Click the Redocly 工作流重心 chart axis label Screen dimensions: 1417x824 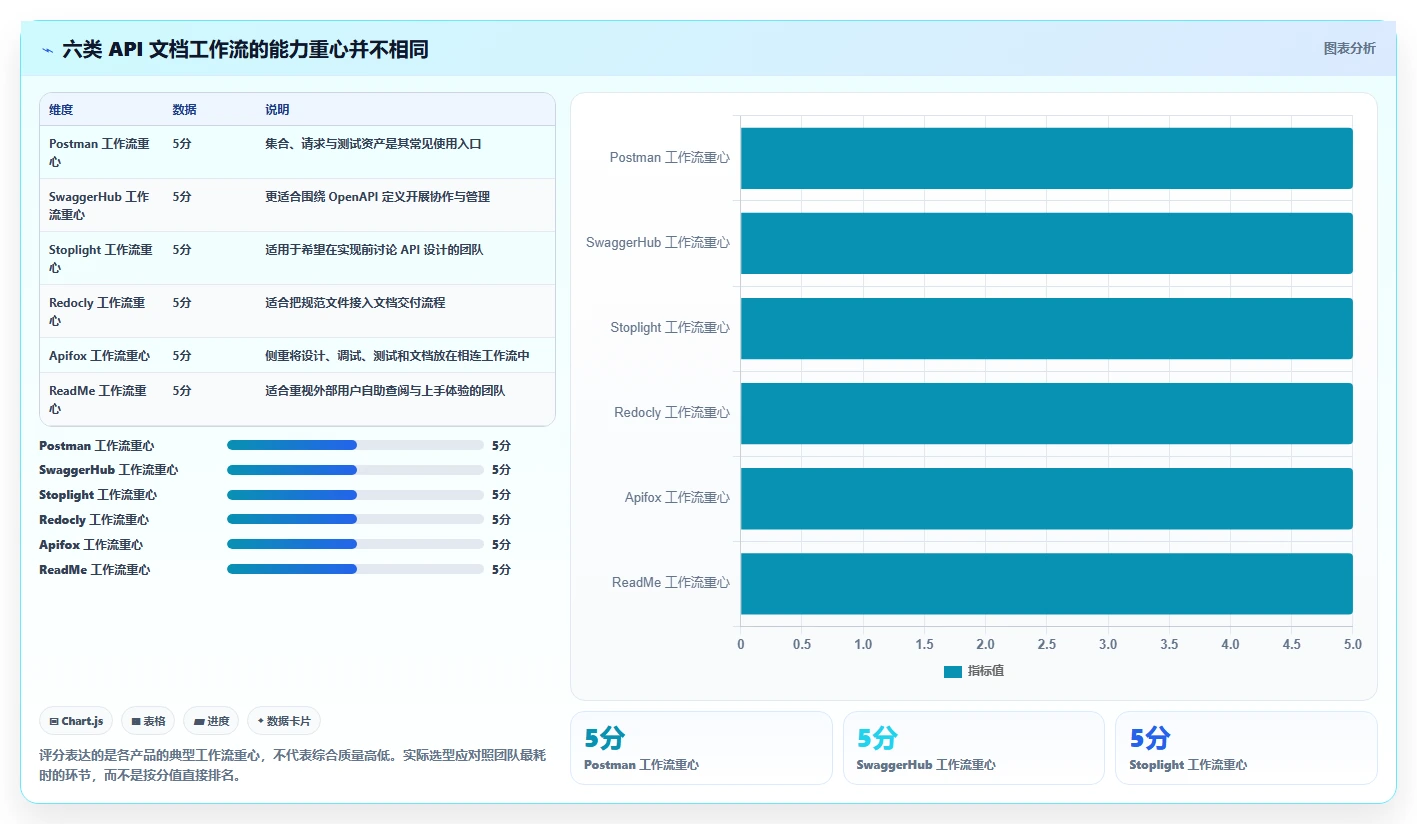pyautogui.click(x=672, y=413)
